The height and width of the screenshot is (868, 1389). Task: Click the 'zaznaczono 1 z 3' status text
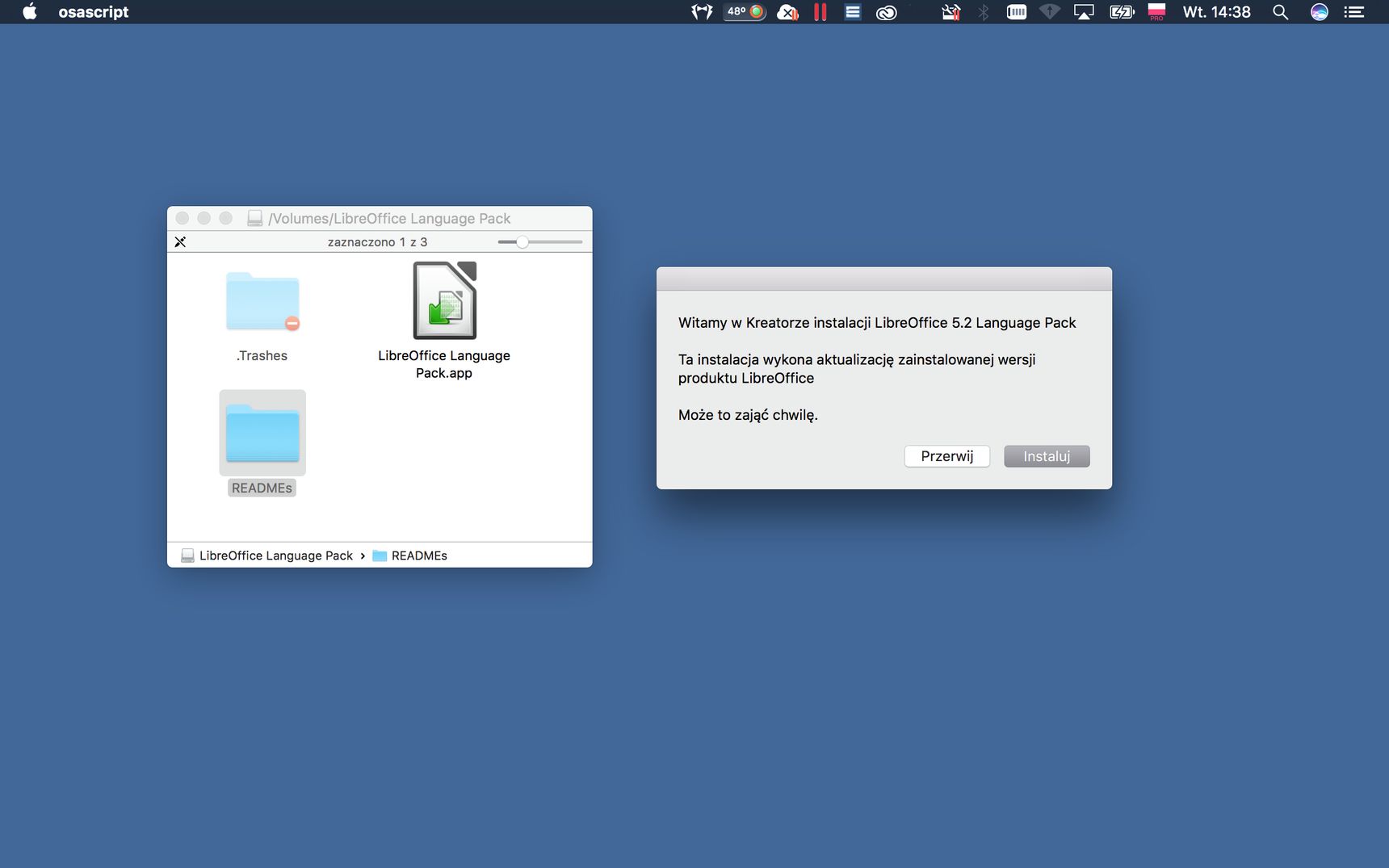(x=377, y=242)
